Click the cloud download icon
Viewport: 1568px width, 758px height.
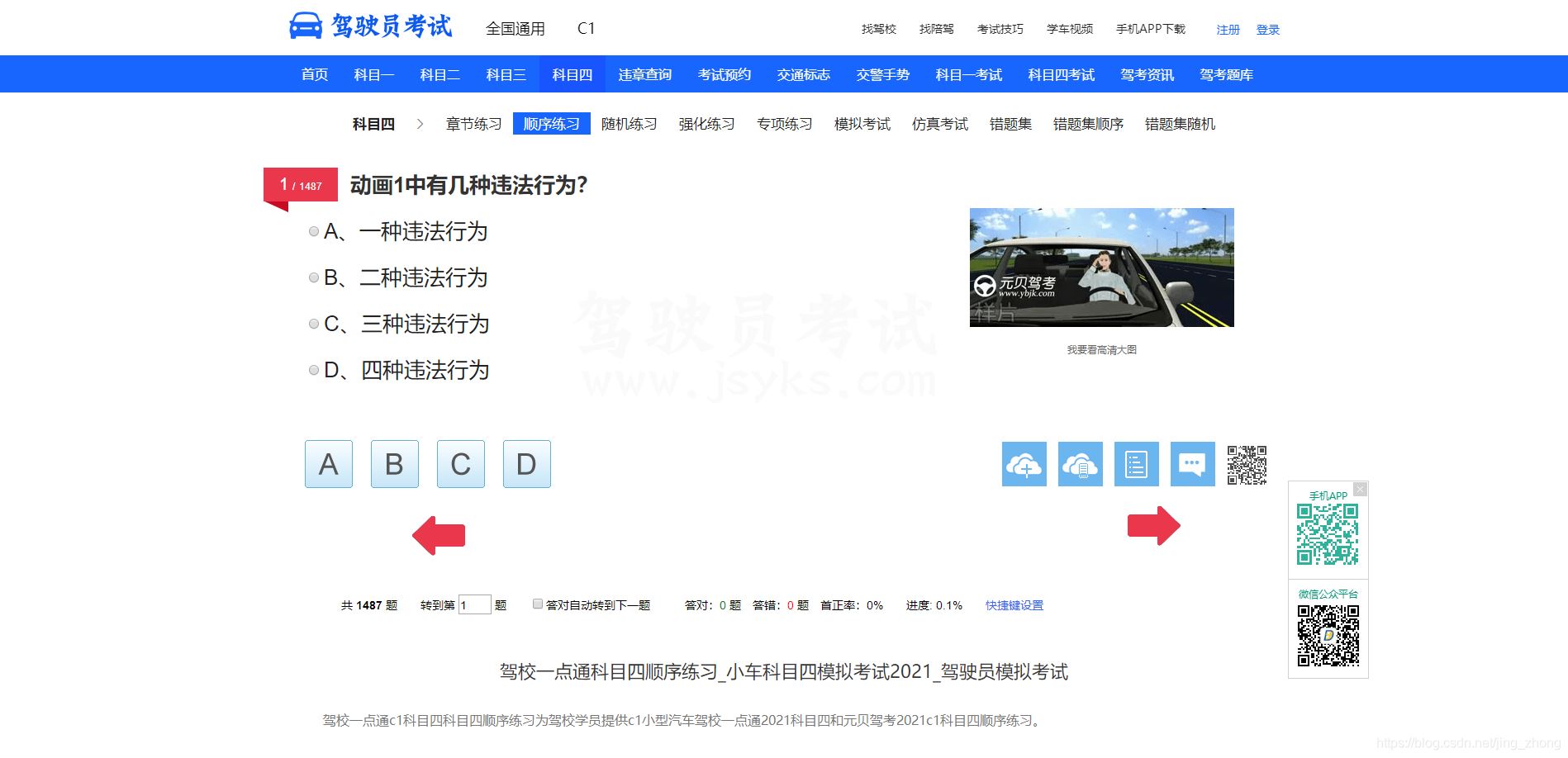[x=1081, y=464]
